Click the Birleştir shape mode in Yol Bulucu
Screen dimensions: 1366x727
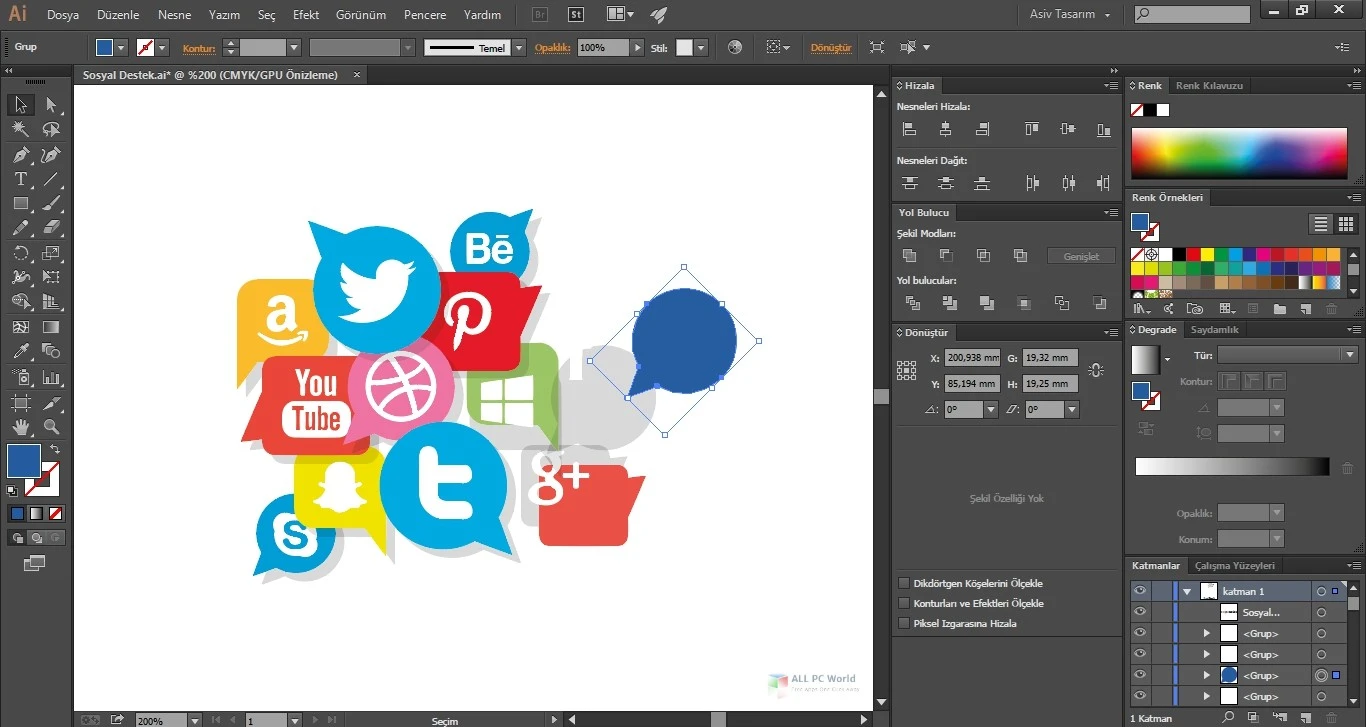click(909, 255)
